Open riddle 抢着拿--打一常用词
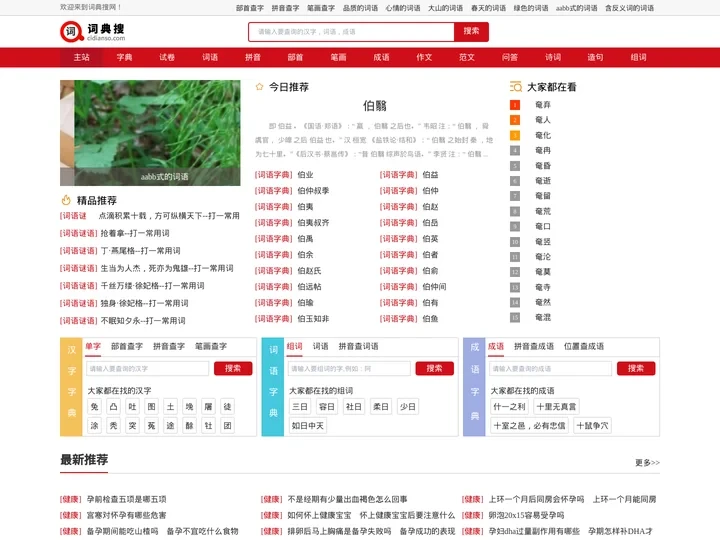This screenshot has width=720, height=540. point(135,233)
